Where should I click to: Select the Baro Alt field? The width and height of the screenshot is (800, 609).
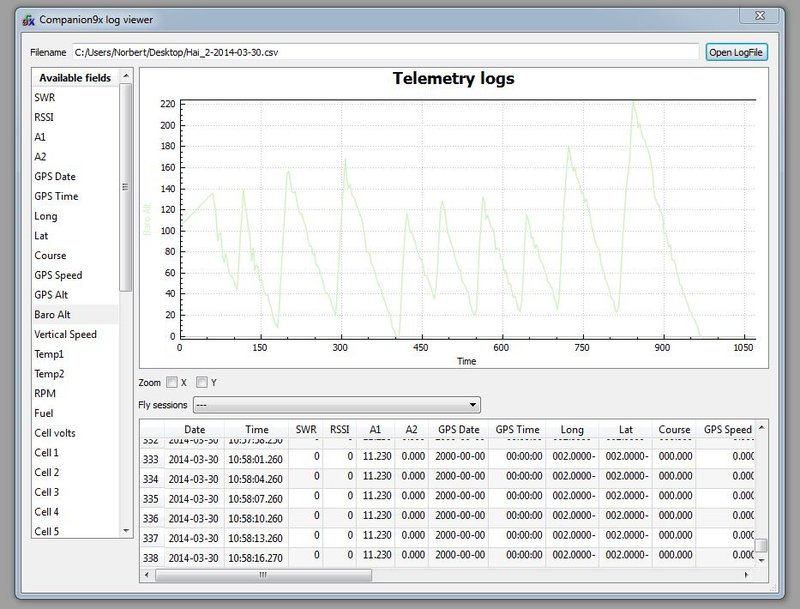point(75,315)
